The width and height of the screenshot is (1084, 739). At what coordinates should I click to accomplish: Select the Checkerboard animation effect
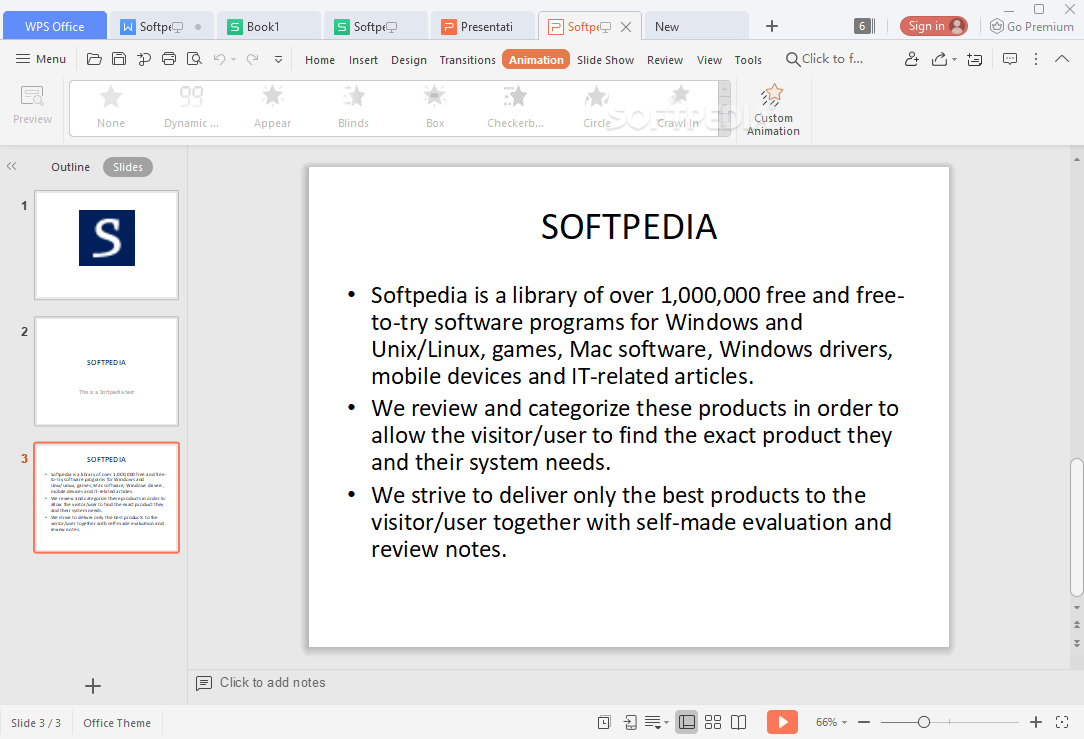point(515,107)
